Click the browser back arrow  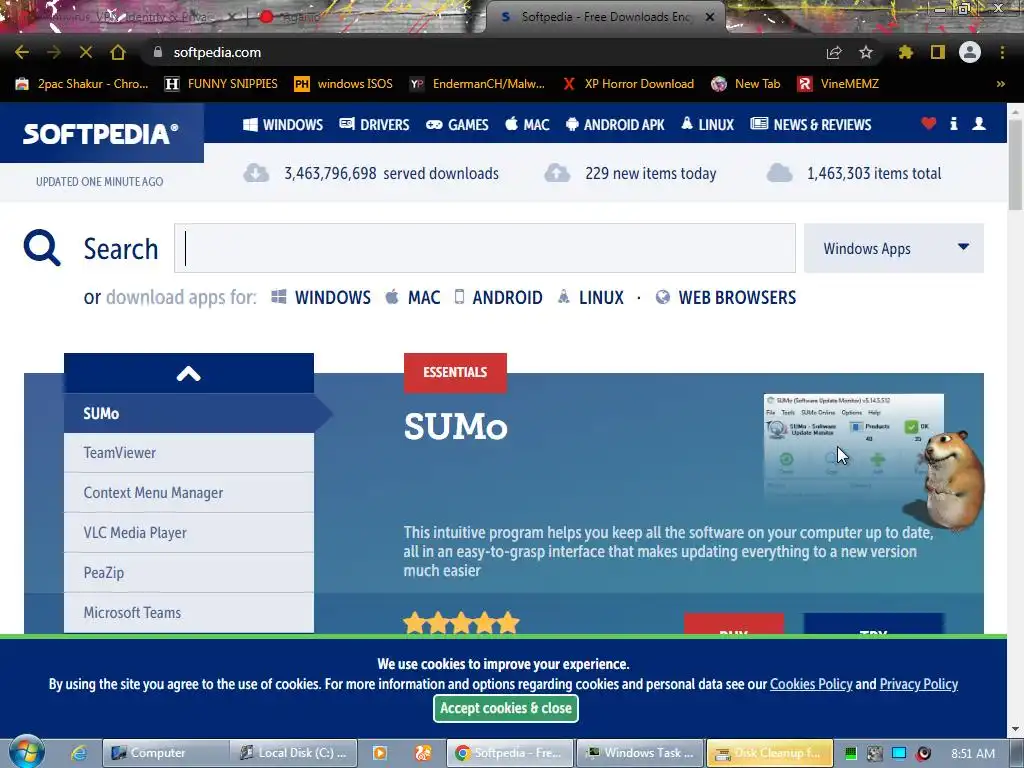click(22, 52)
